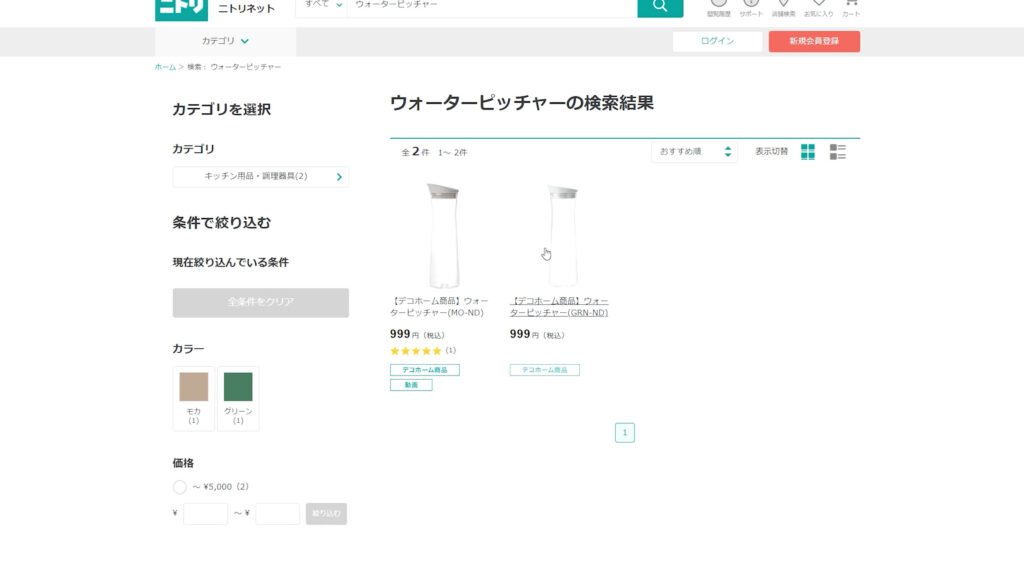
Task: Switch to list view display icon
Action: click(x=838, y=152)
